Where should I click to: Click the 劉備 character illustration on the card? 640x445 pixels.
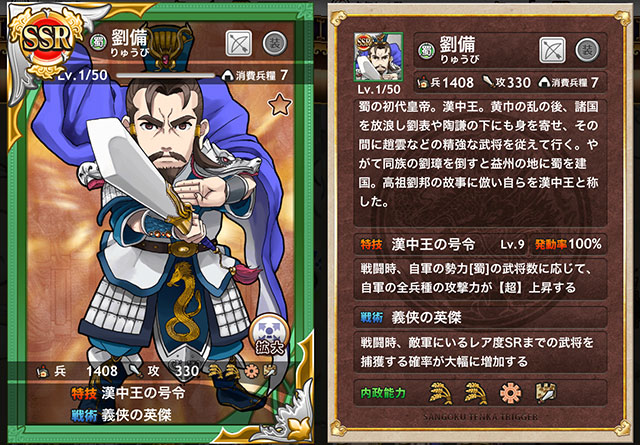click(171, 229)
